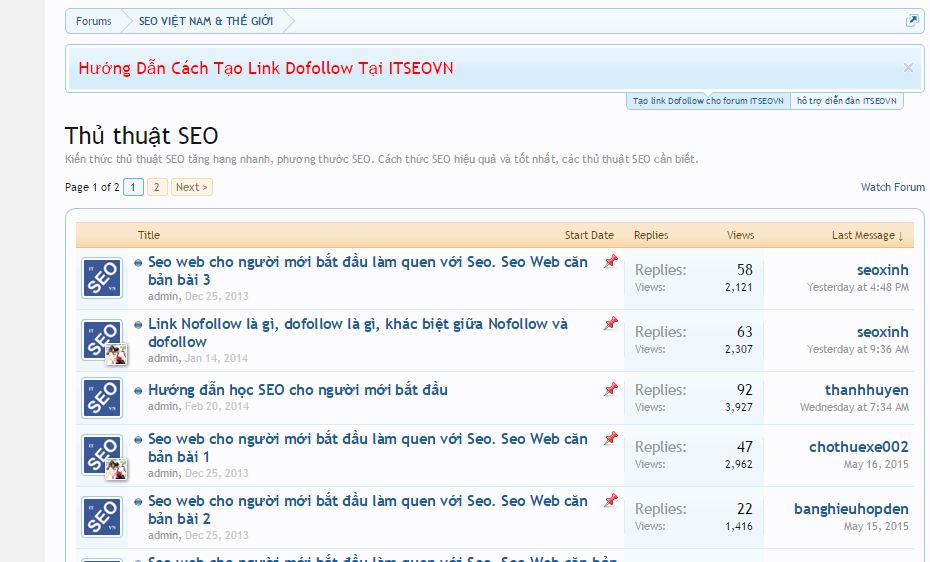Sort threads by Title column
Screen dimensions: 930x562
[x=149, y=235]
